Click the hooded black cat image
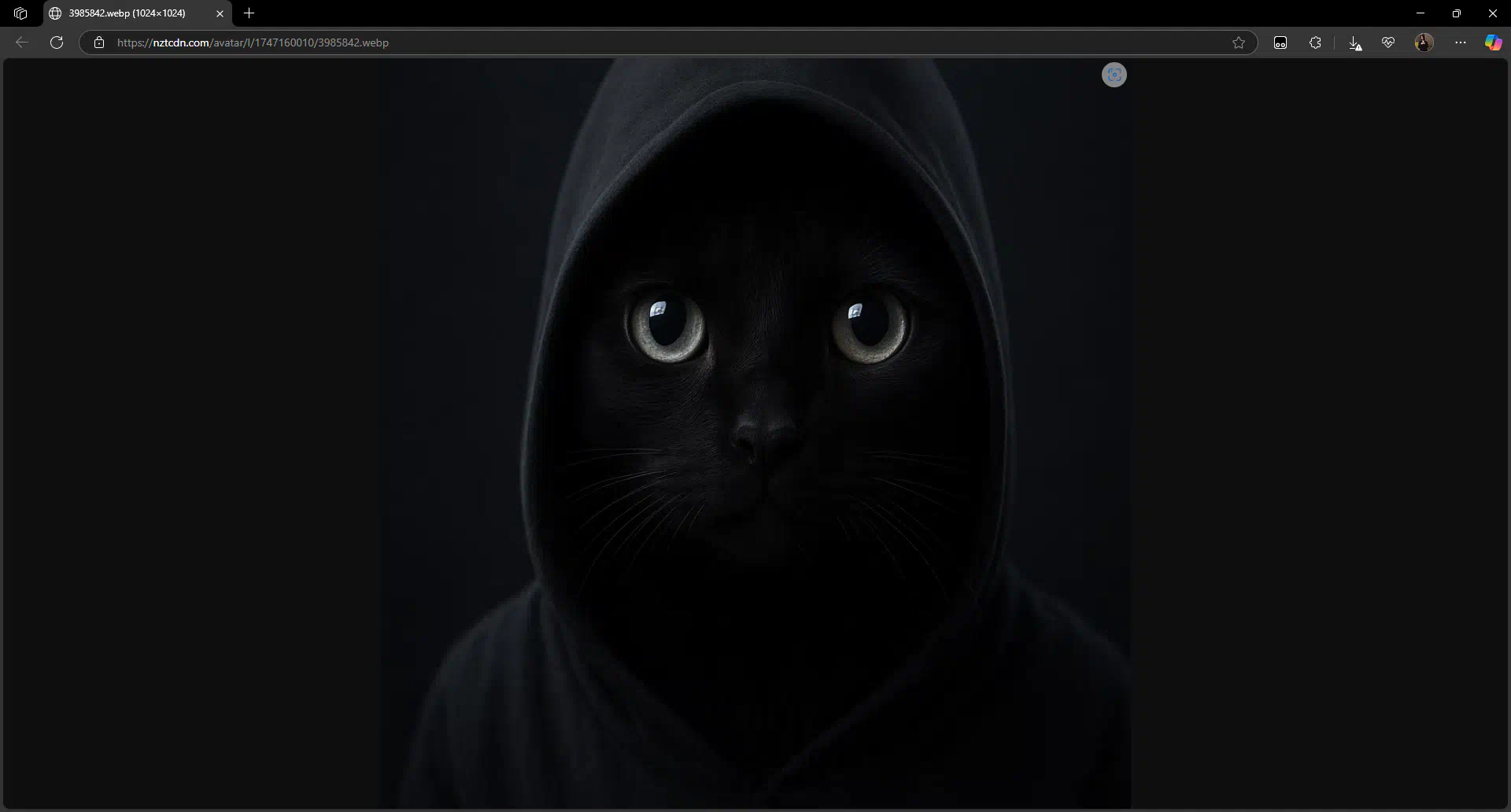Image resolution: width=1511 pixels, height=812 pixels. coord(755,433)
